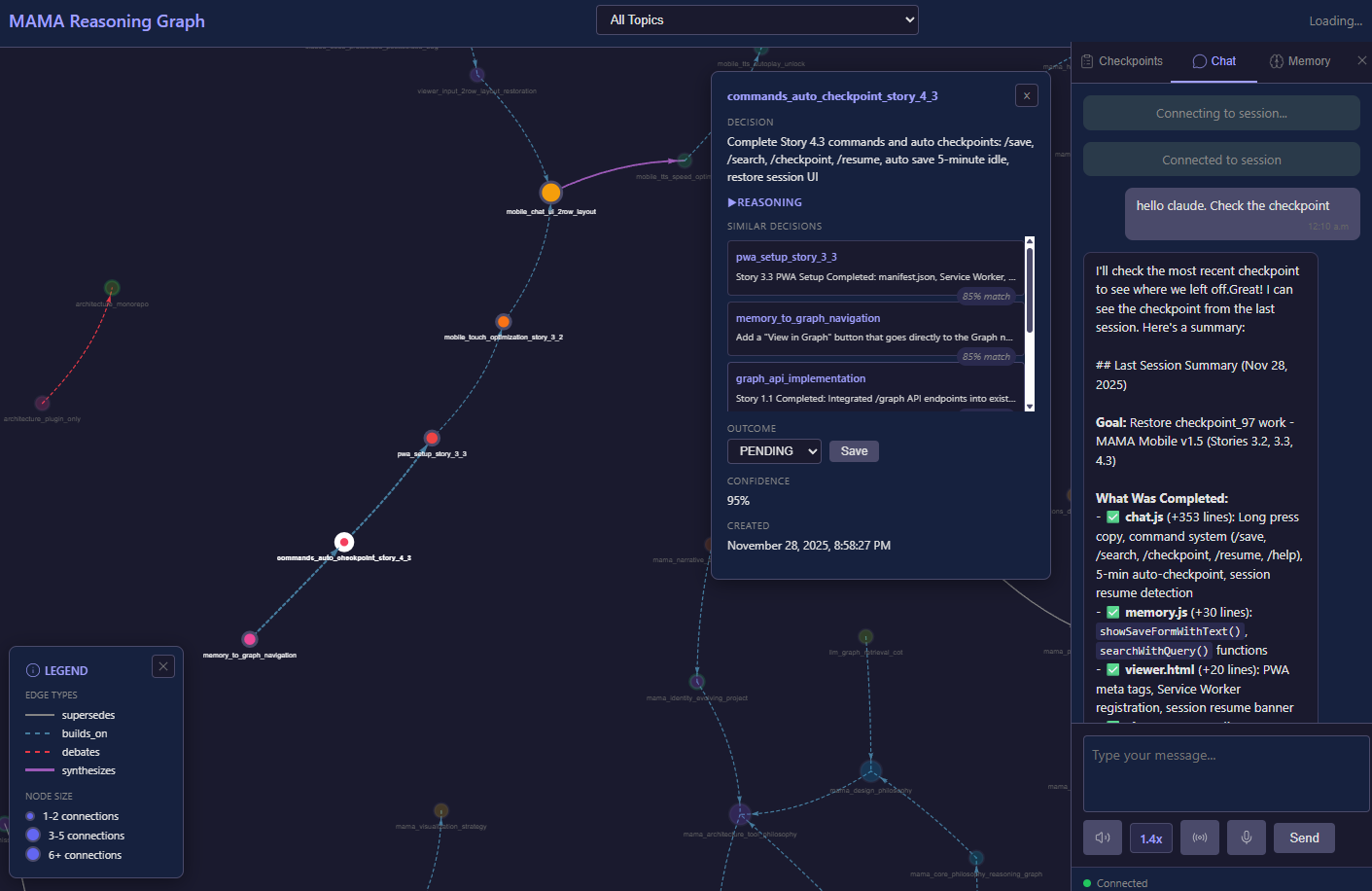Open Memory using the brain icon
This screenshot has width=1372, height=891.
(1276, 60)
